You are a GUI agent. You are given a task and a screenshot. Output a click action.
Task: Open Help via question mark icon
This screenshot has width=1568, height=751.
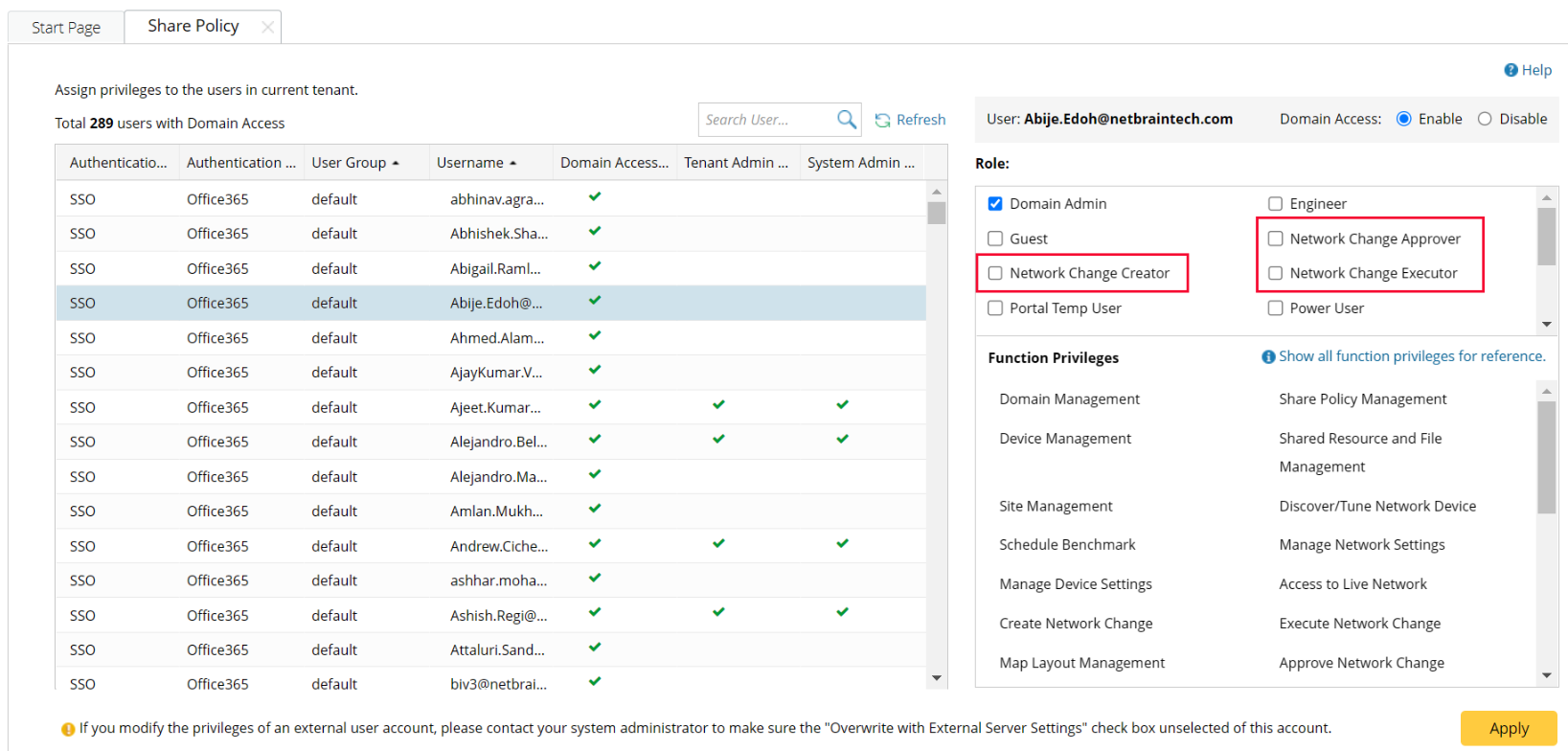point(1511,70)
